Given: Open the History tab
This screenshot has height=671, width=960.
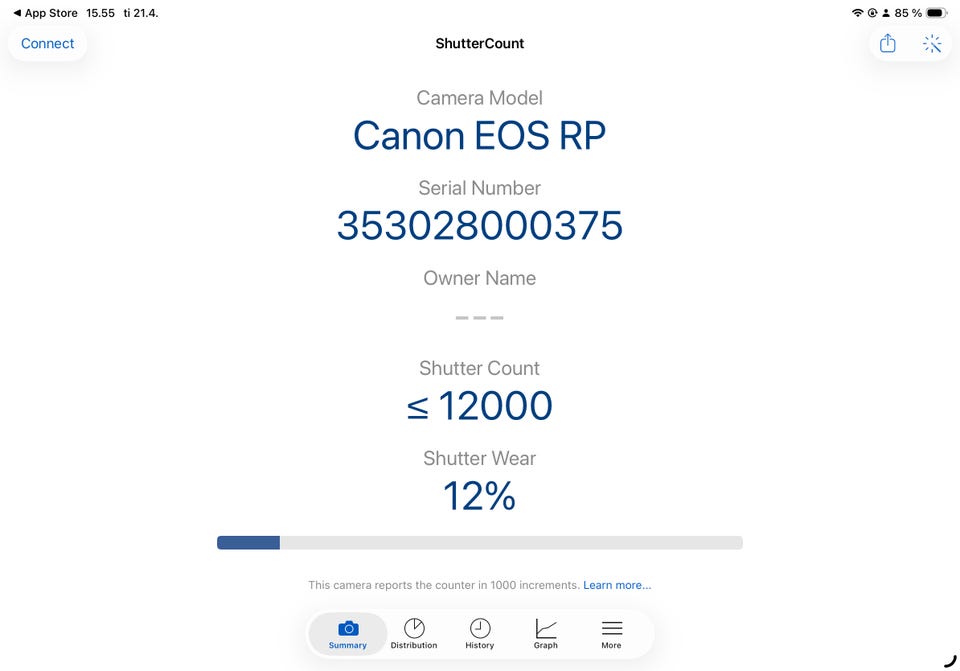Looking at the screenshot, I should 480,634.
